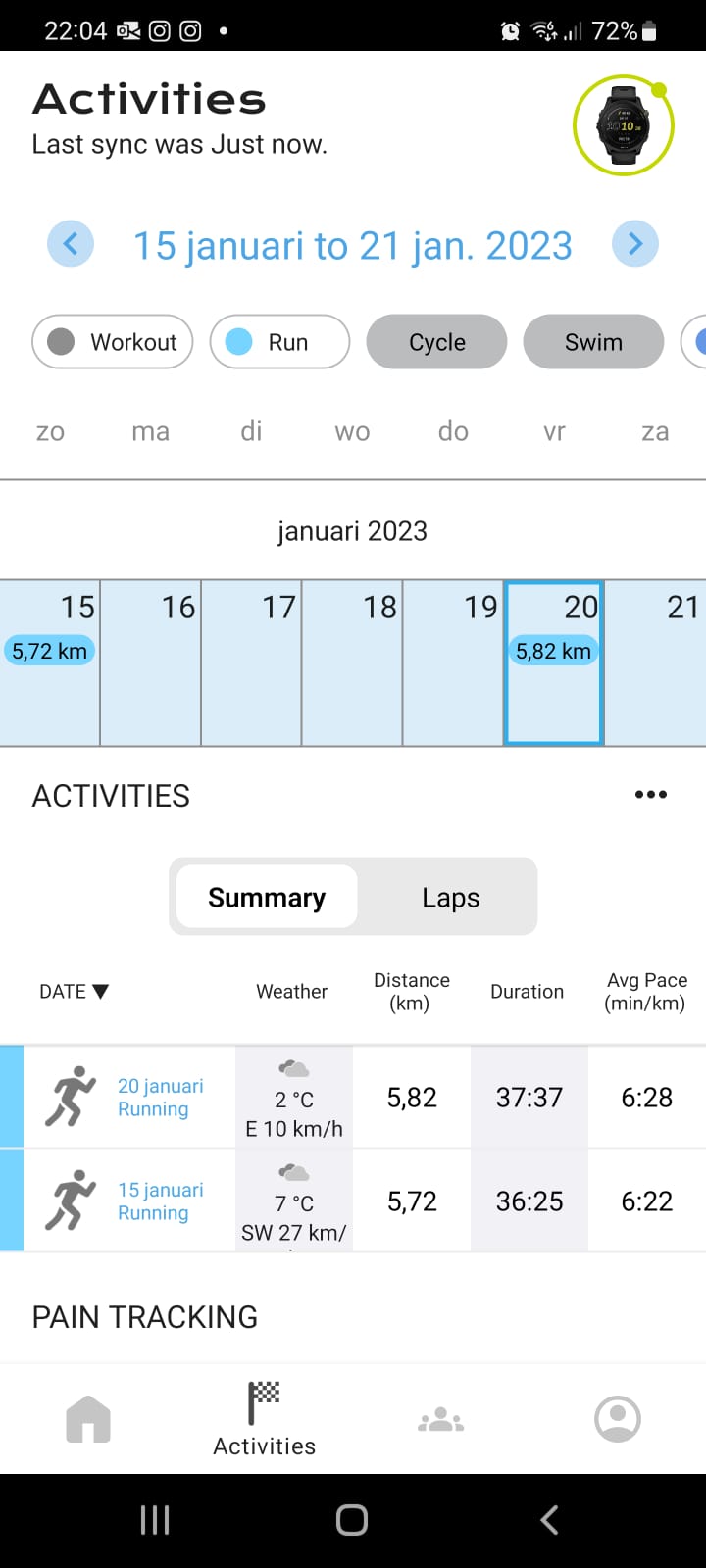Image resolution: width=706 pixels, height=1568 pixels.
Task: Go to next week with right arrow
Action: click(635, 243)
